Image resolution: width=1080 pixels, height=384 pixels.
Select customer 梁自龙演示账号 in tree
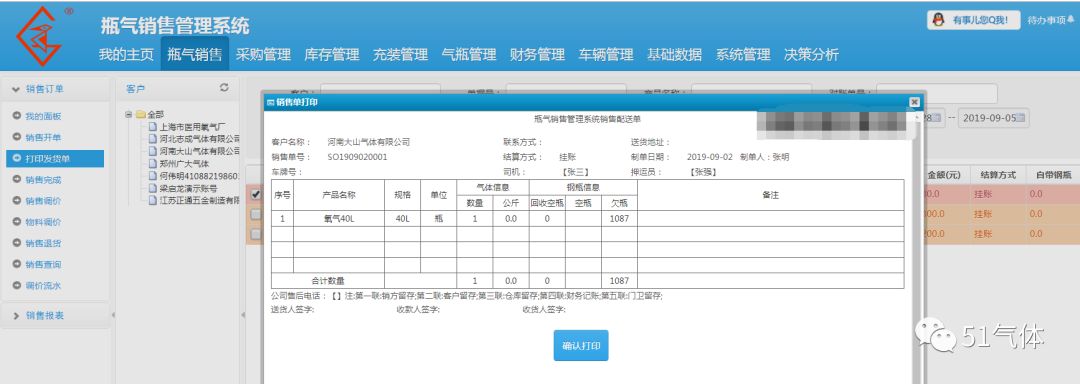(x=188, y=188)
